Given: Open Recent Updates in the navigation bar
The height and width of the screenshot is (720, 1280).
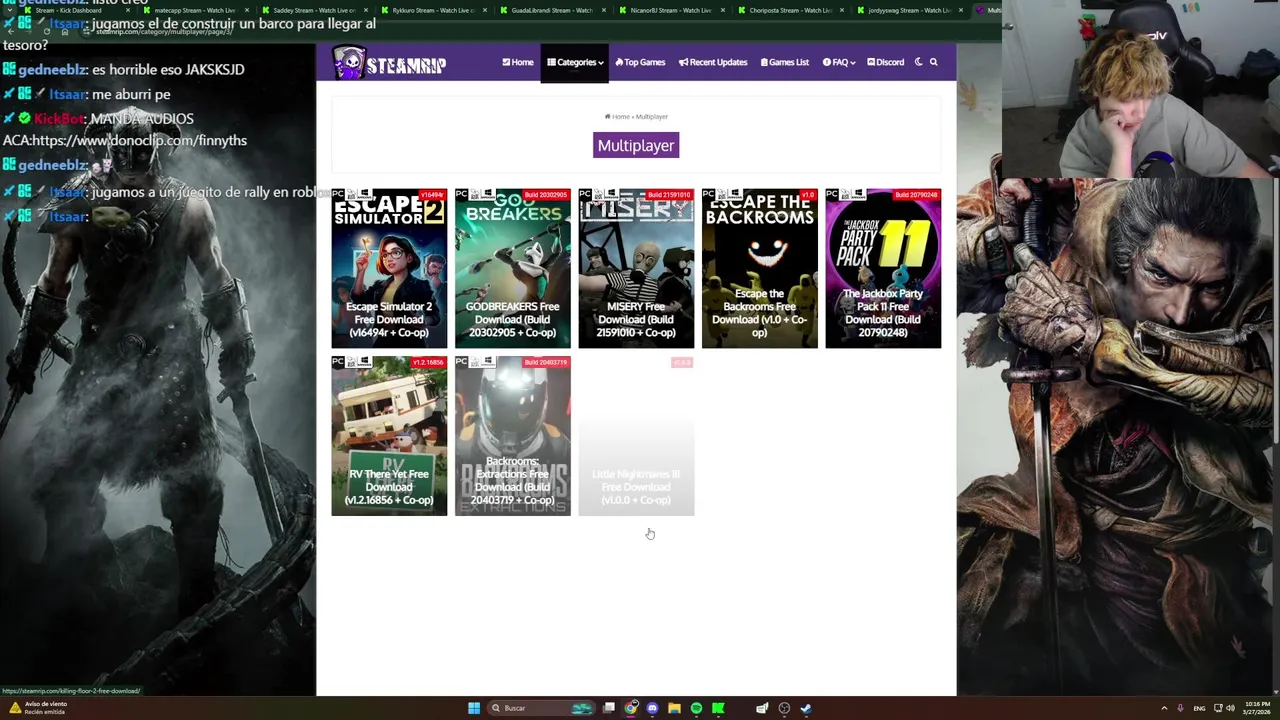Looking at the screenshot, I should click(x=713, y=62).
